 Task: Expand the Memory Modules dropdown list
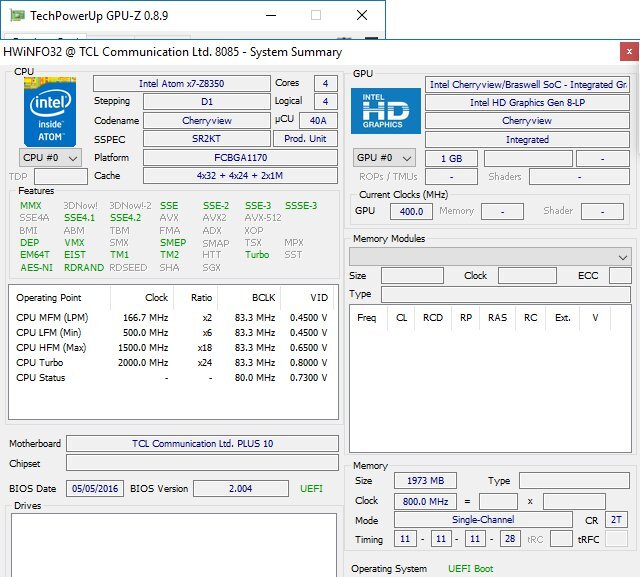623,257
